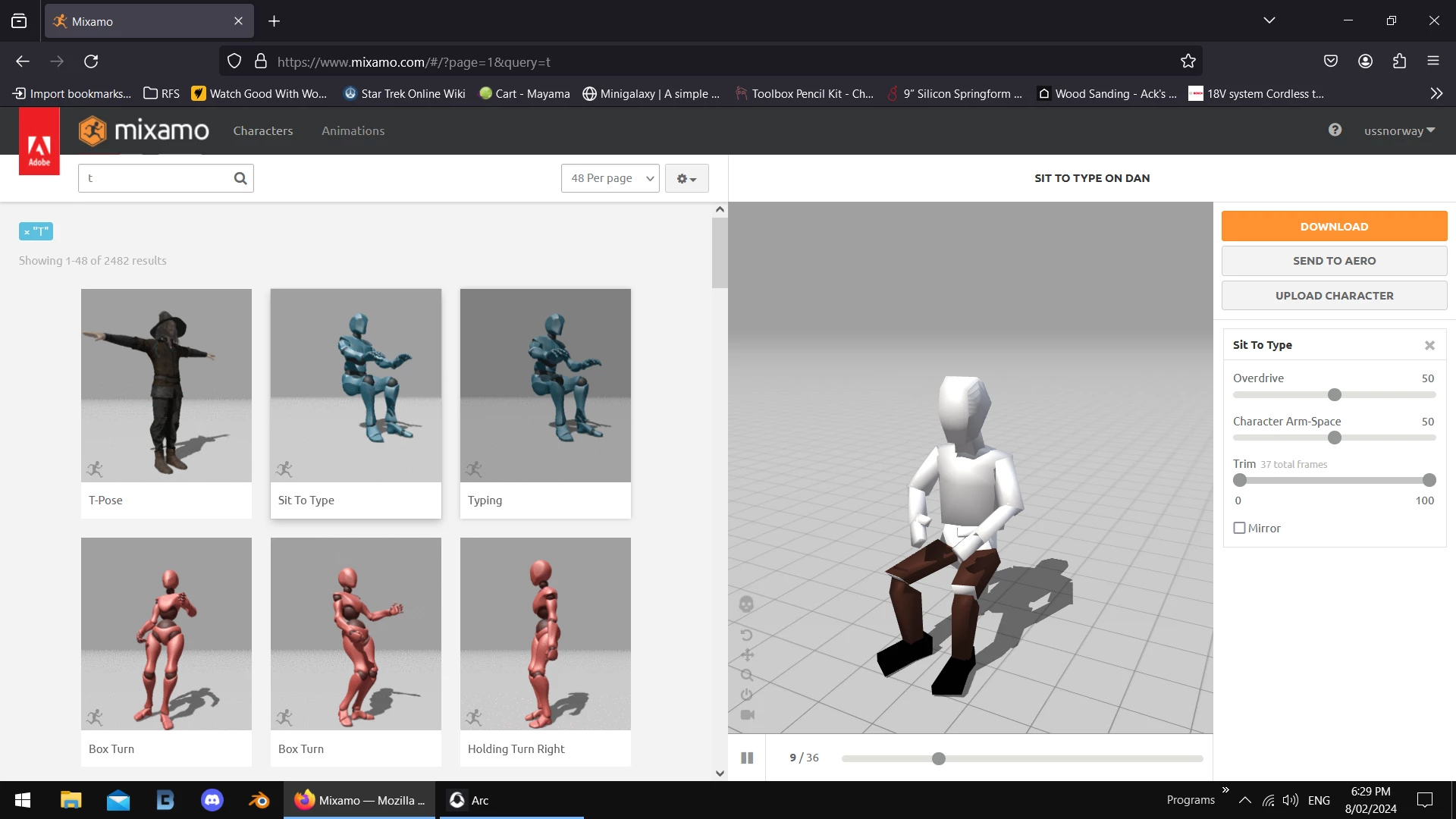Image resolution: width=1456 pixels, height=819 pixels.
Task: Click the UPLOAD CHARACTER button
Action: (1334, 296)
